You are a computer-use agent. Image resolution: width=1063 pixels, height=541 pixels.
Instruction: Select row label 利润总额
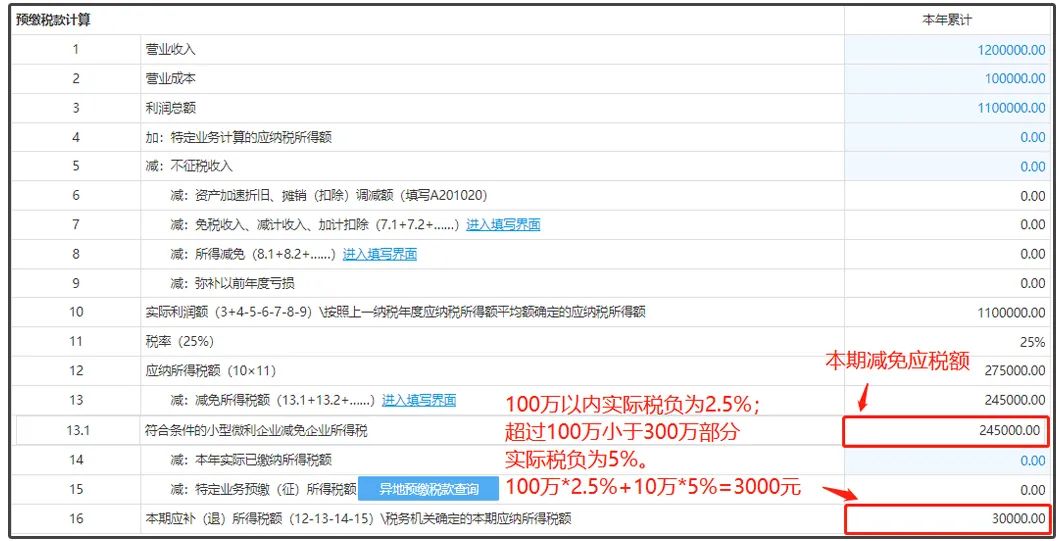170,108
